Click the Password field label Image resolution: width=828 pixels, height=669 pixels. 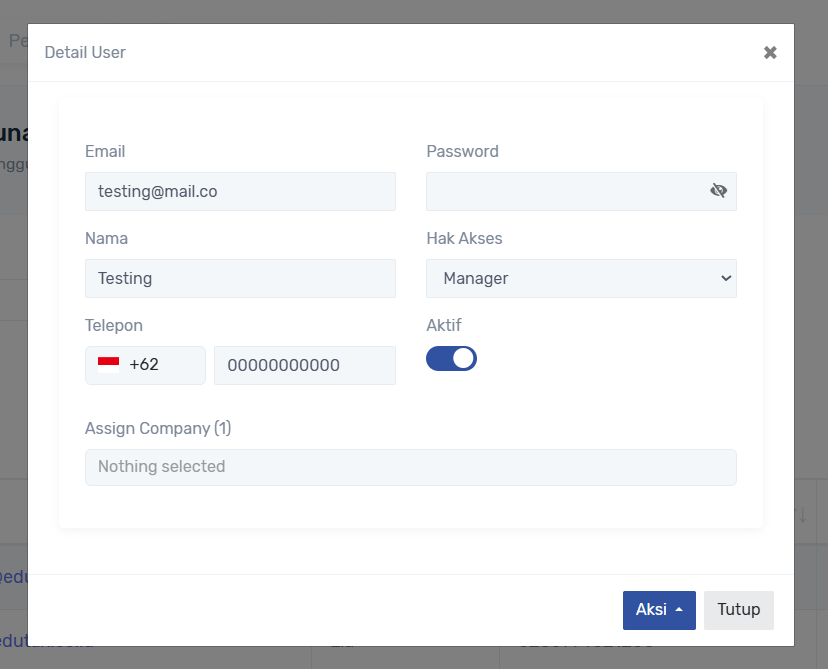pyautogui.click(x=462, y=151)
